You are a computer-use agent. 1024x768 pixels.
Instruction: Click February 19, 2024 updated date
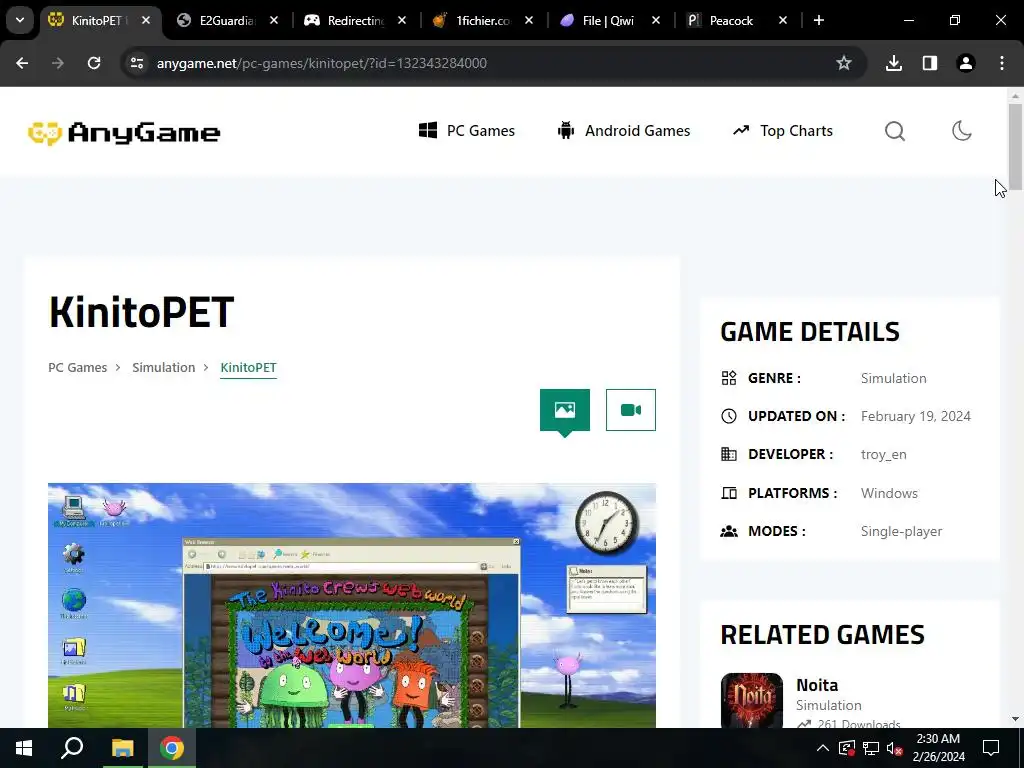tap(916, 416)
